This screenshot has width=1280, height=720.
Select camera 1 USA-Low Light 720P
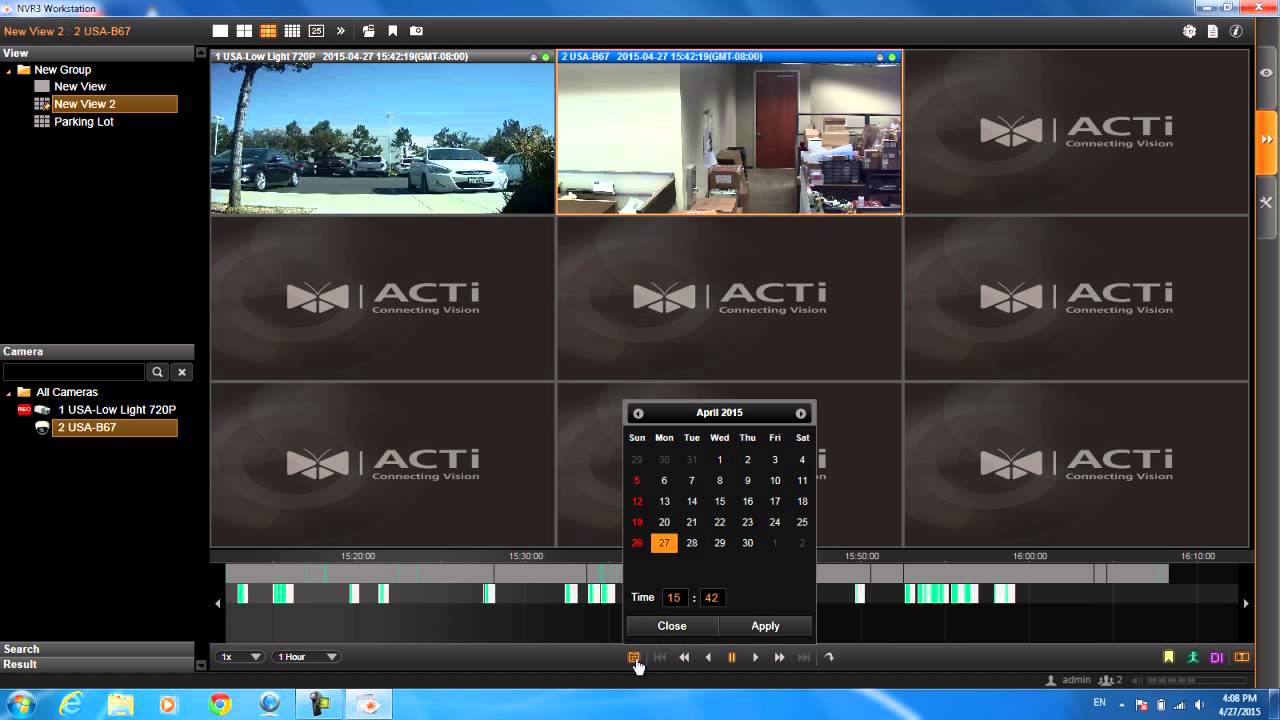pyautogui.click(x=117, y=410)
